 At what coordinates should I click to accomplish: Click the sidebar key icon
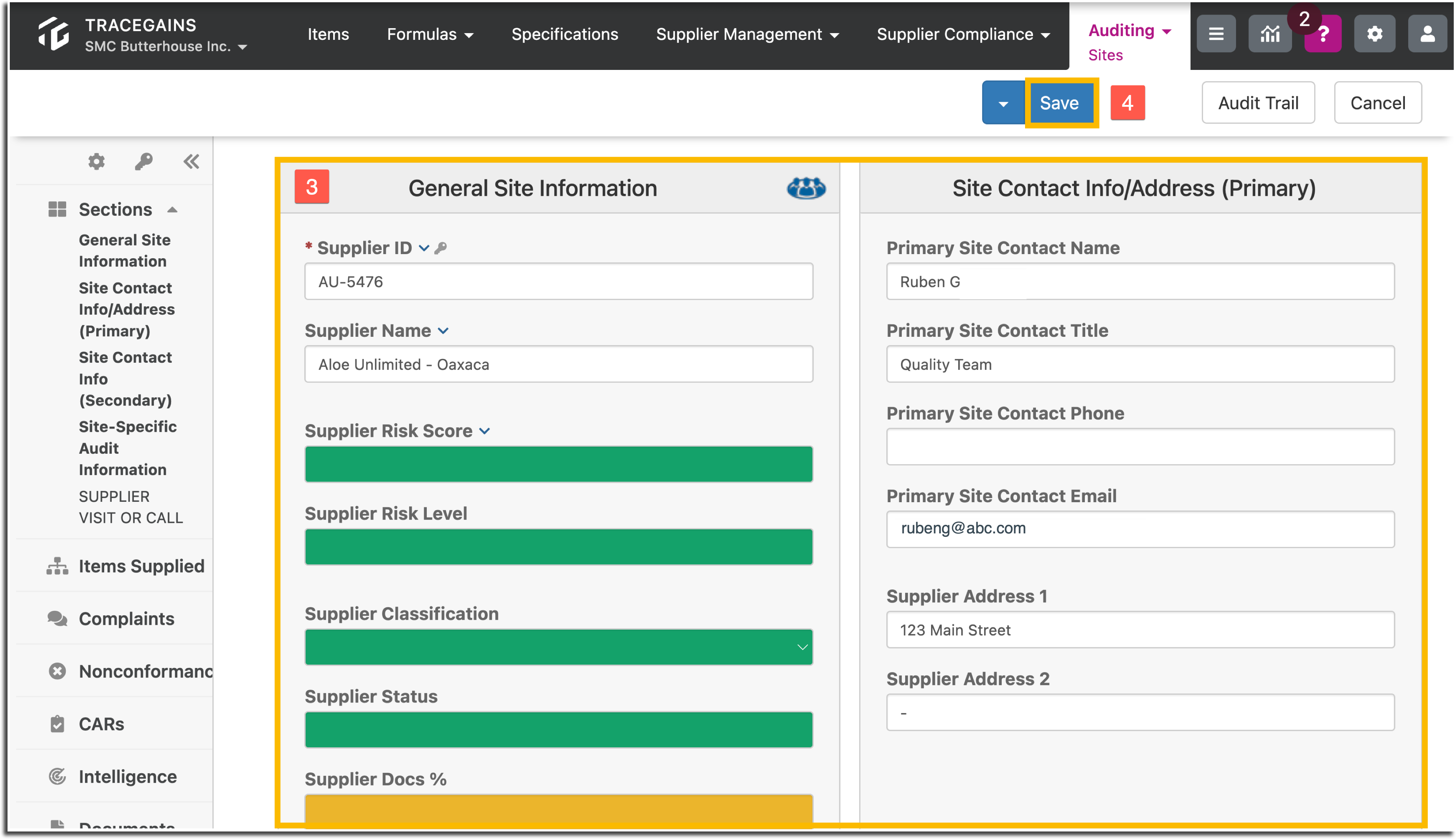click(x=144, y=161)
